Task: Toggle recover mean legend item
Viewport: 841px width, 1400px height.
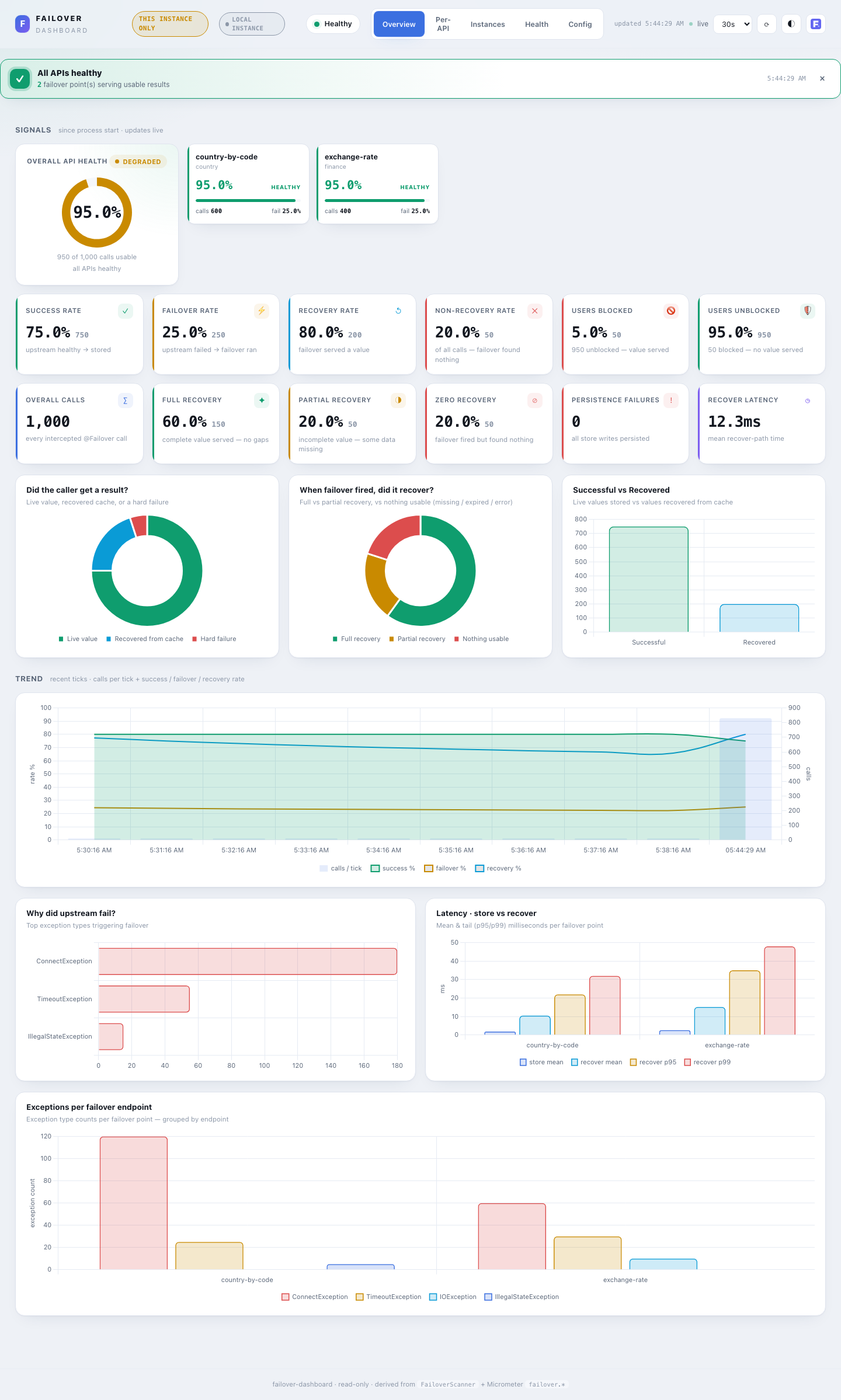Action: coord(597,1062)
